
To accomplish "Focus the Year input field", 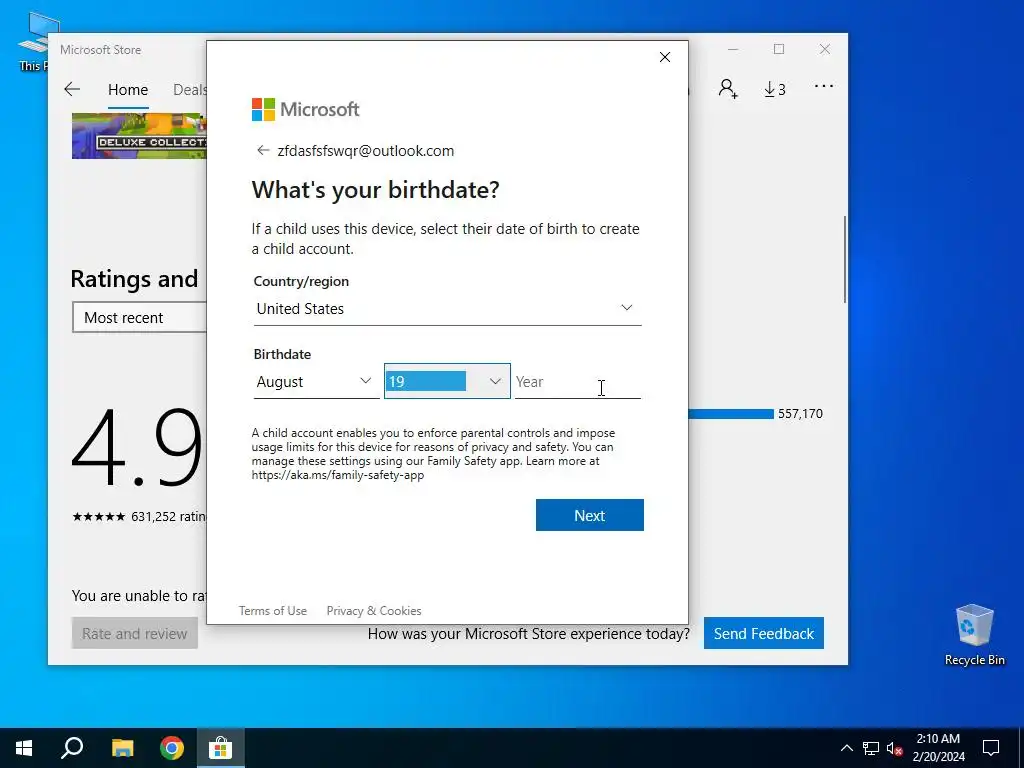I will coord(577,381).
